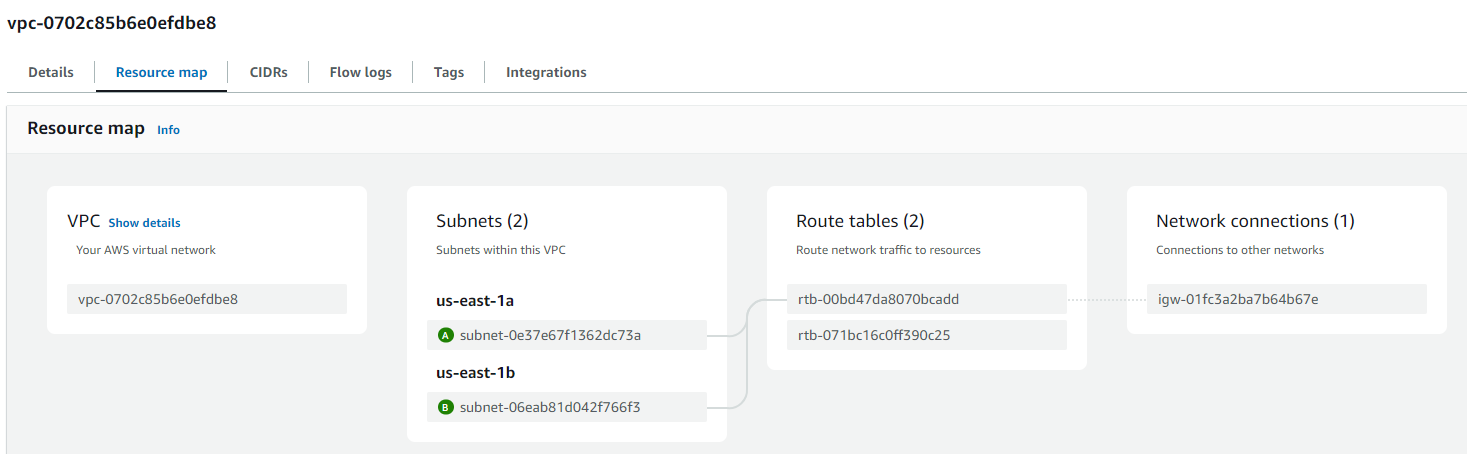Select the Resource map tab
The width and height of the screenshot is (1467, 454).
click(x=162, y=72)
